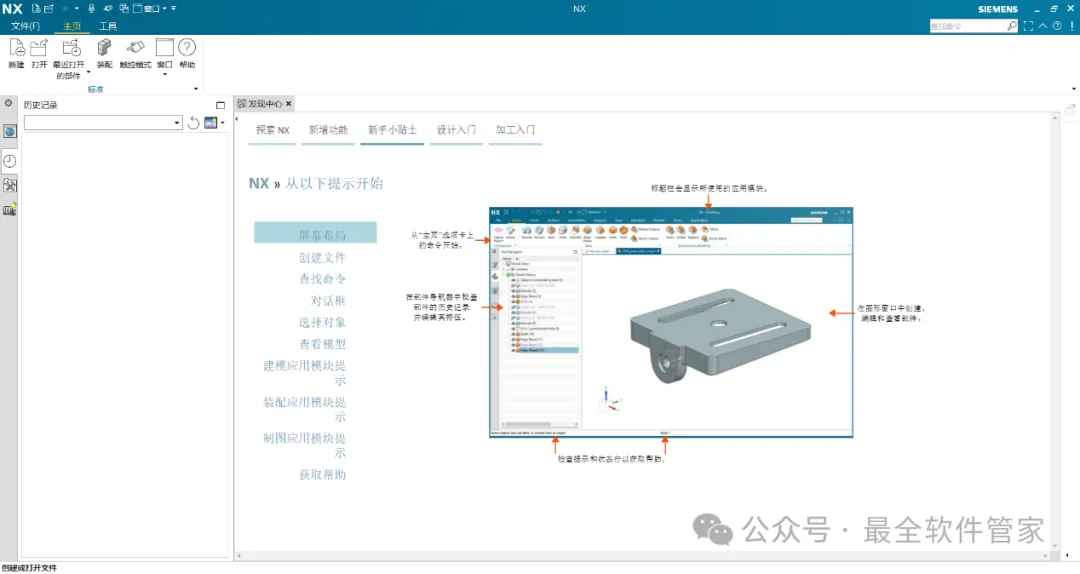Select the 查找命令 tip topic

pyautogui.click(x=322, y=278)
